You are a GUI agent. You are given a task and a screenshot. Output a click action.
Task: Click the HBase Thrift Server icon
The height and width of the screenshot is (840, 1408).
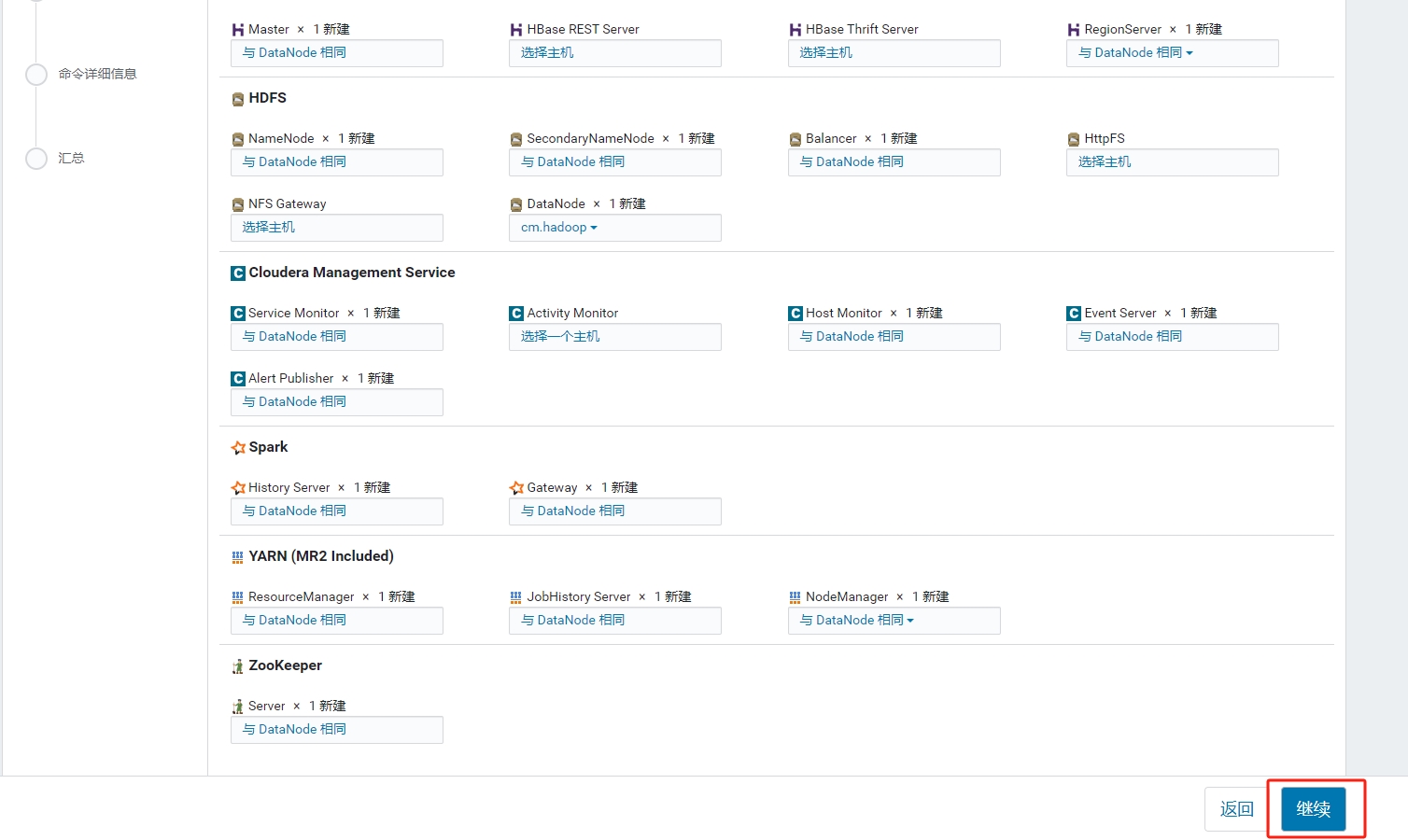[796, 30]
